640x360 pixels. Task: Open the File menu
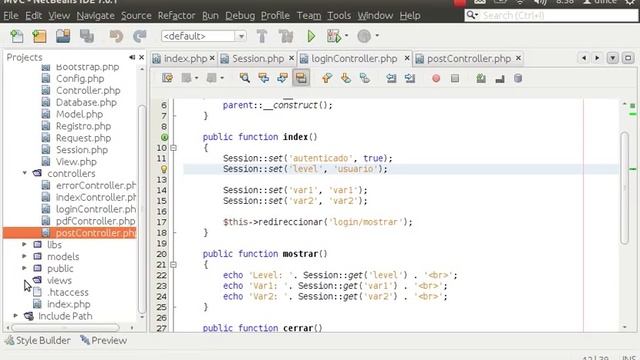[x=11, y=16]
